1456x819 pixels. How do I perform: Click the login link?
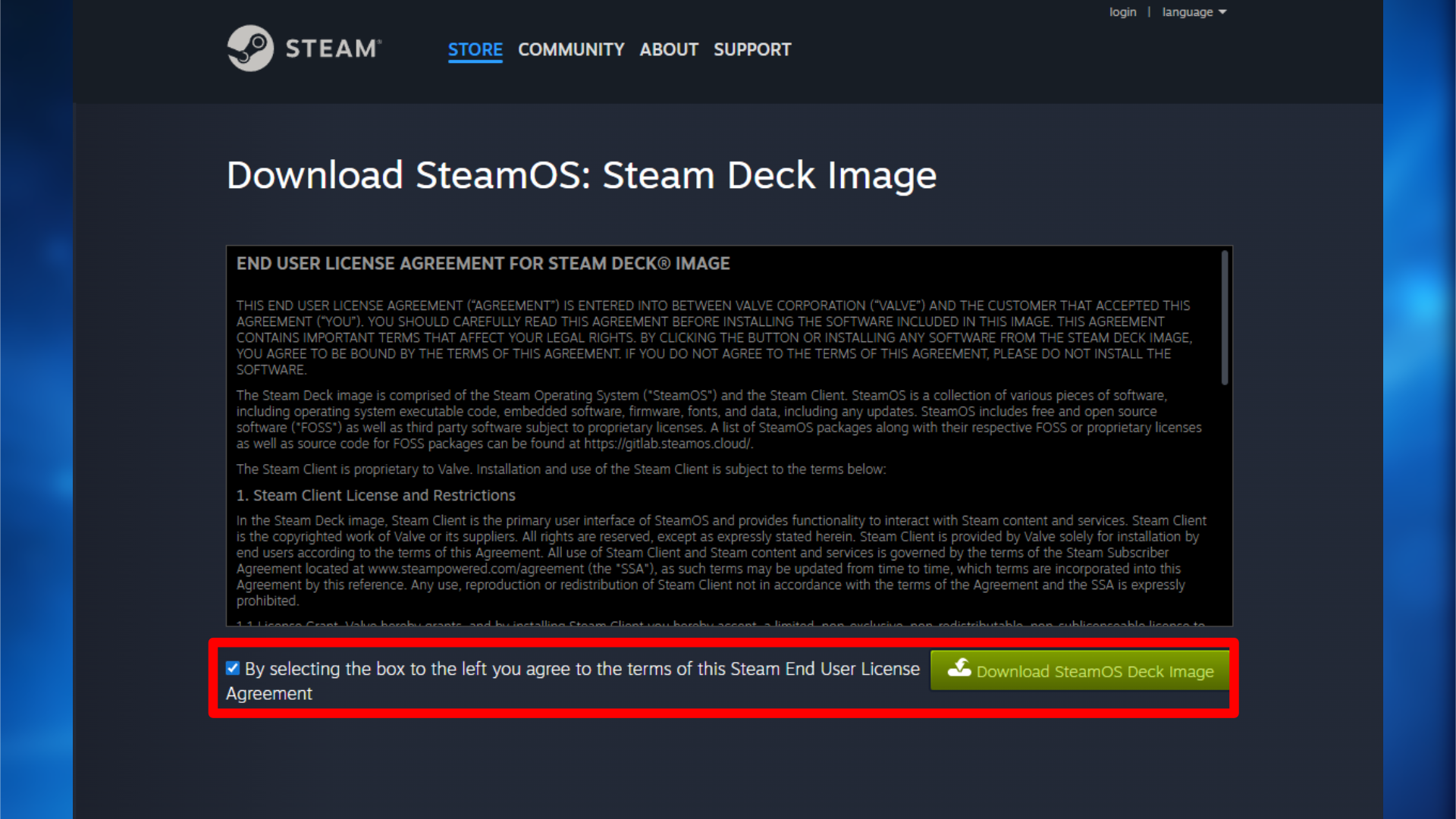(x=1122, y=12)
